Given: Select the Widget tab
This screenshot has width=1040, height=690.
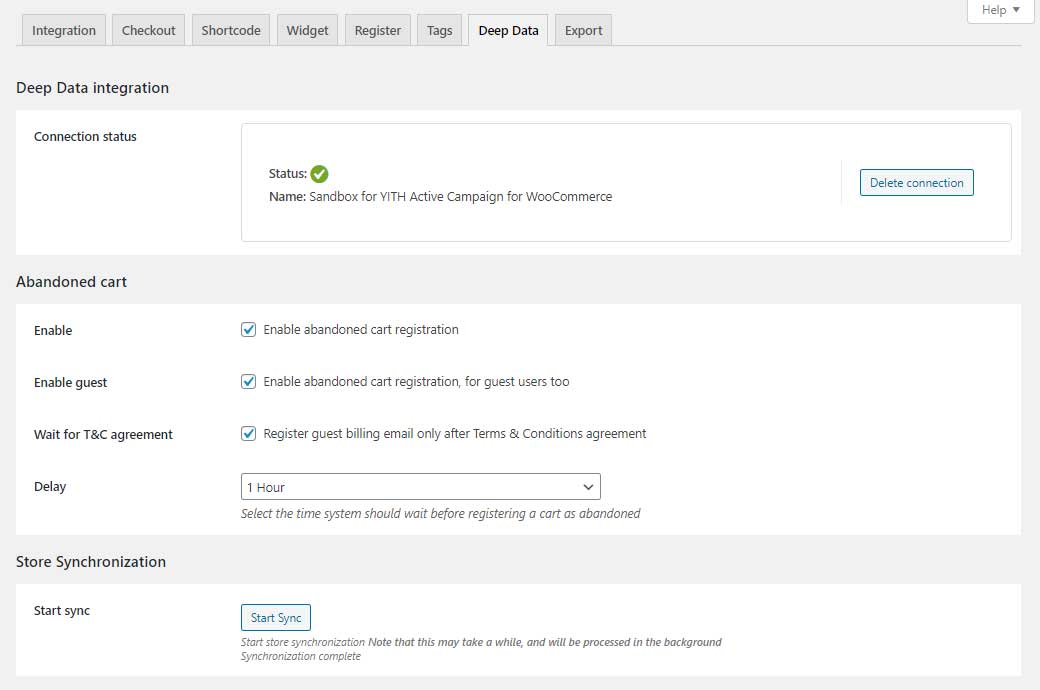Looking at the screenshot, I should tap(307, 30).
